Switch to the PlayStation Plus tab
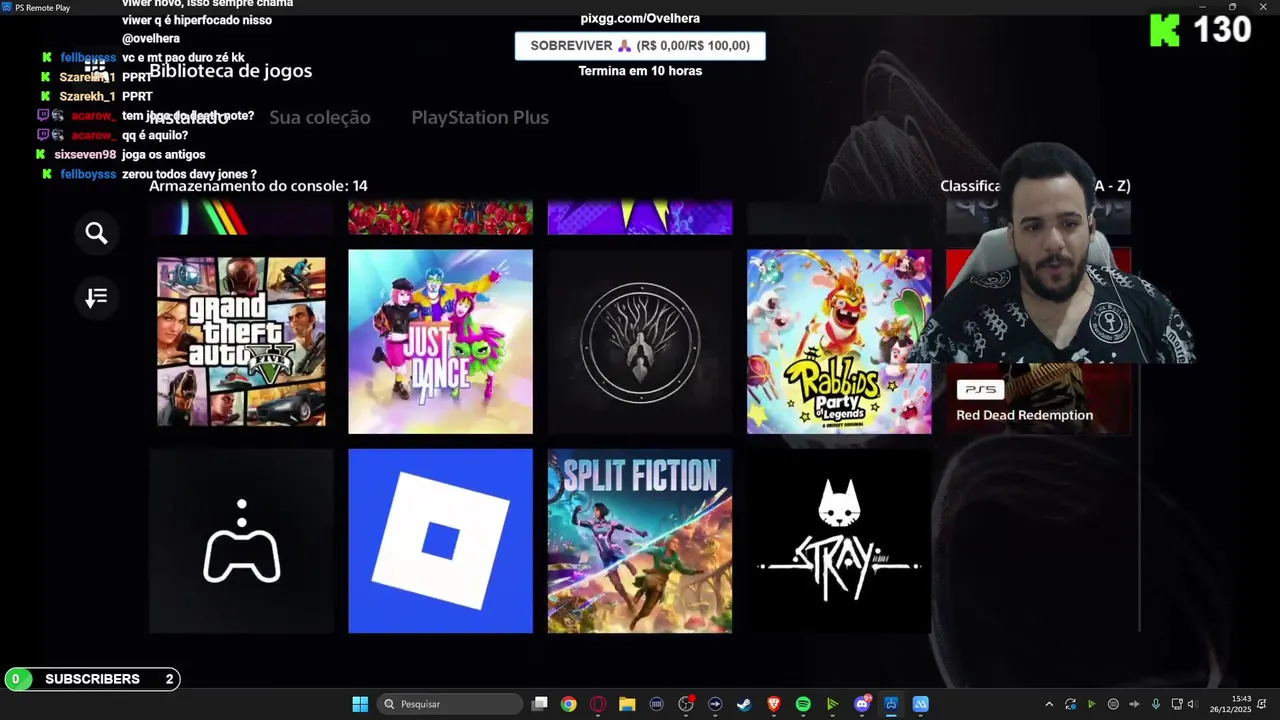The width and height of the screenshot is (1280, 720). [x=480, y=118]
